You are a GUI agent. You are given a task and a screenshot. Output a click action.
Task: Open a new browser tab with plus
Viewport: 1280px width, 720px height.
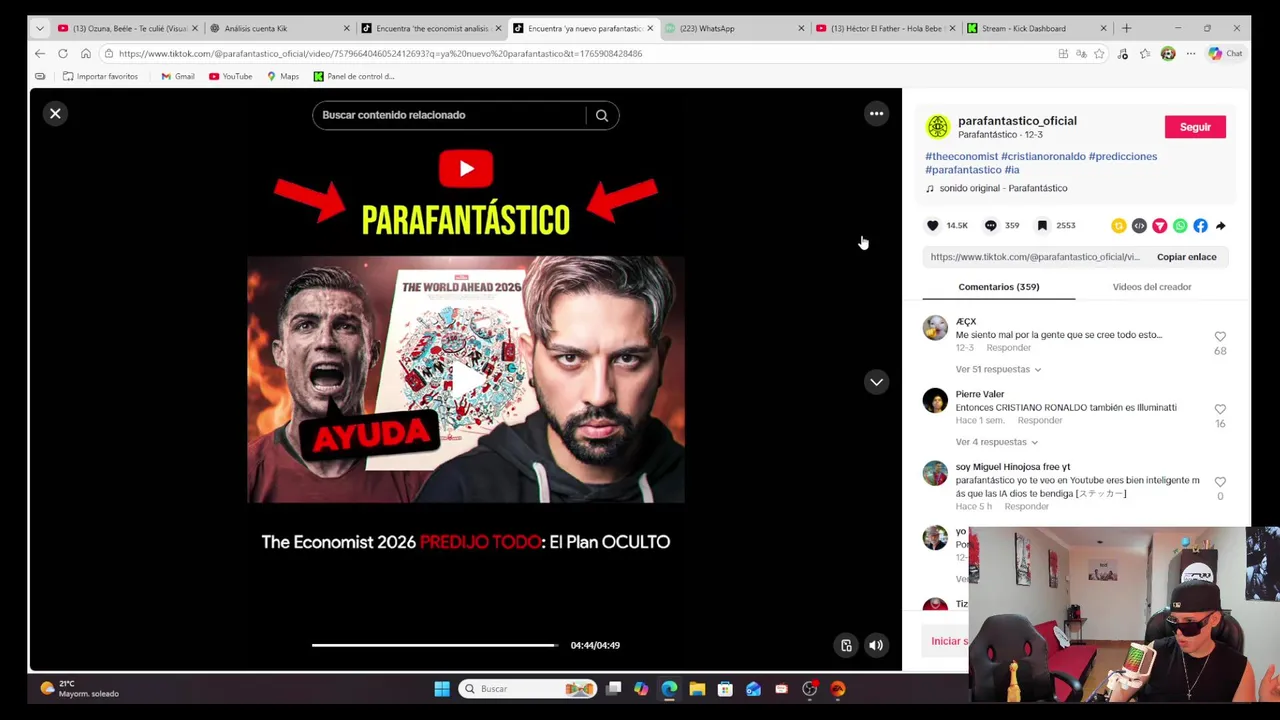1126,28
